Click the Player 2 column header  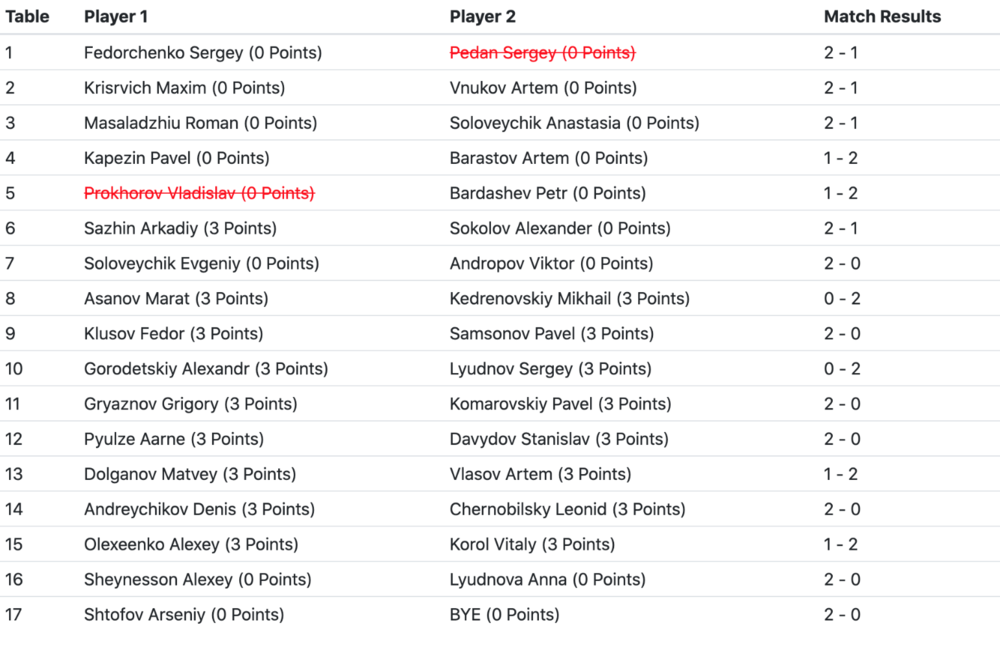[483, 17]
